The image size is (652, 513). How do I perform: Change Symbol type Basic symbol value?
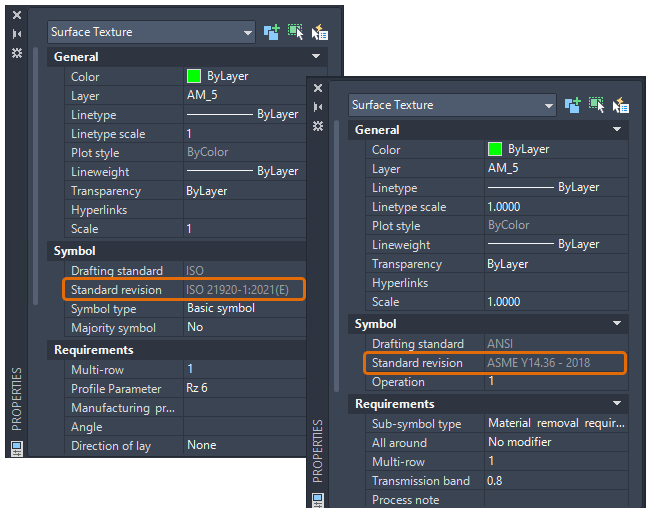(x=244, y=308)
